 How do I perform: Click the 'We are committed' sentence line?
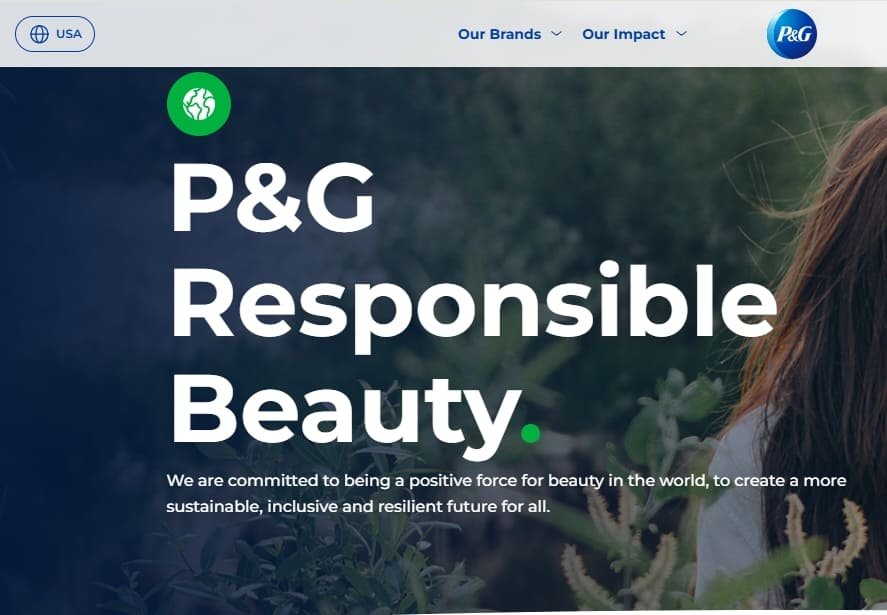(x=506, y=481)
